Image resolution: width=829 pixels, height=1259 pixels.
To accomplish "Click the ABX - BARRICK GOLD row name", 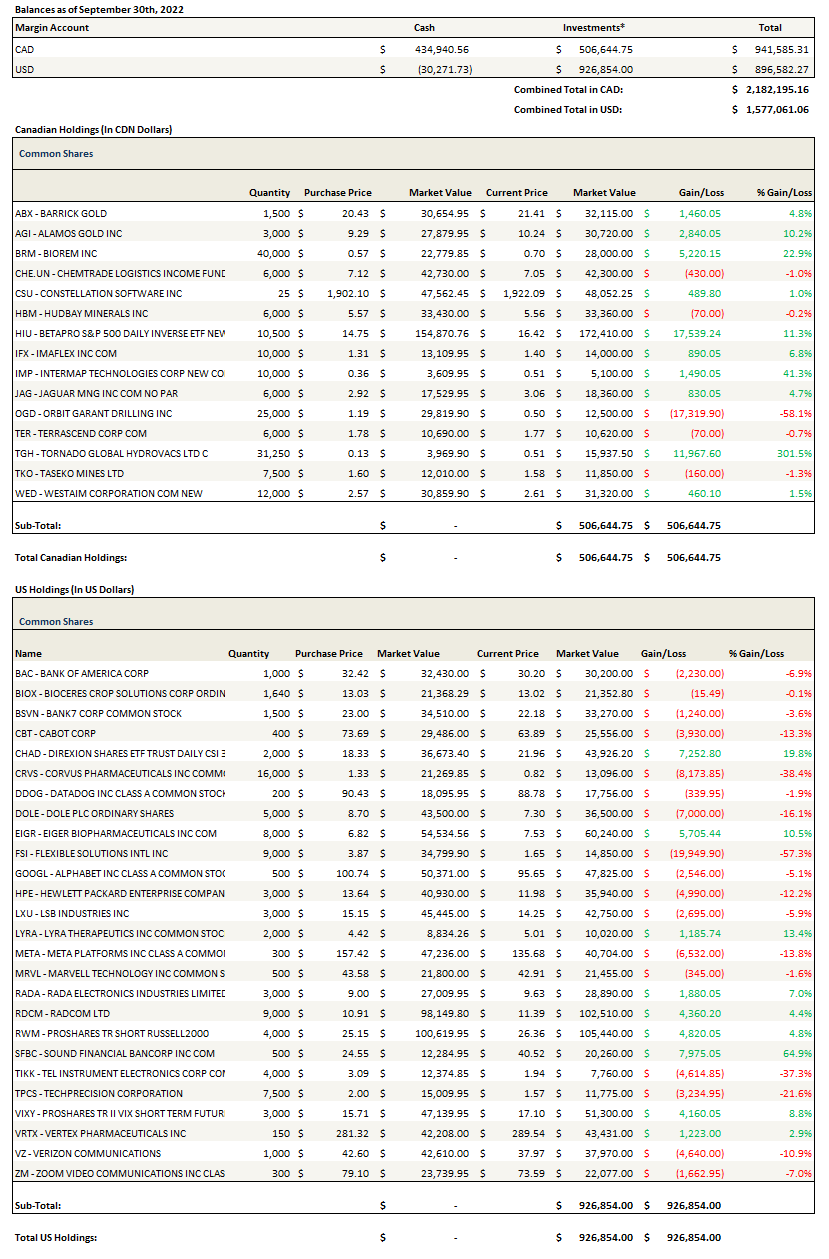I will click(61, 213).
